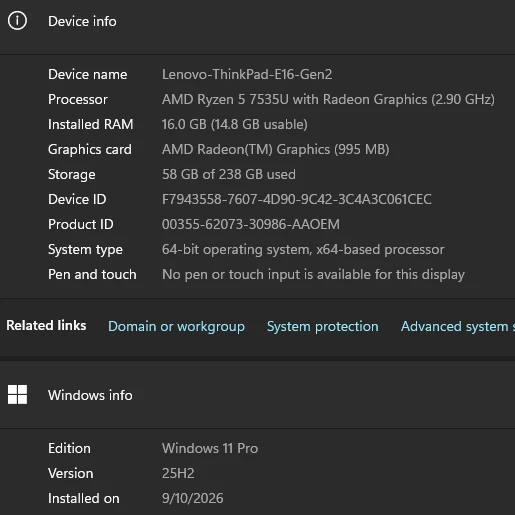Click 58 GB of 238 GB used value

[229, 174]
